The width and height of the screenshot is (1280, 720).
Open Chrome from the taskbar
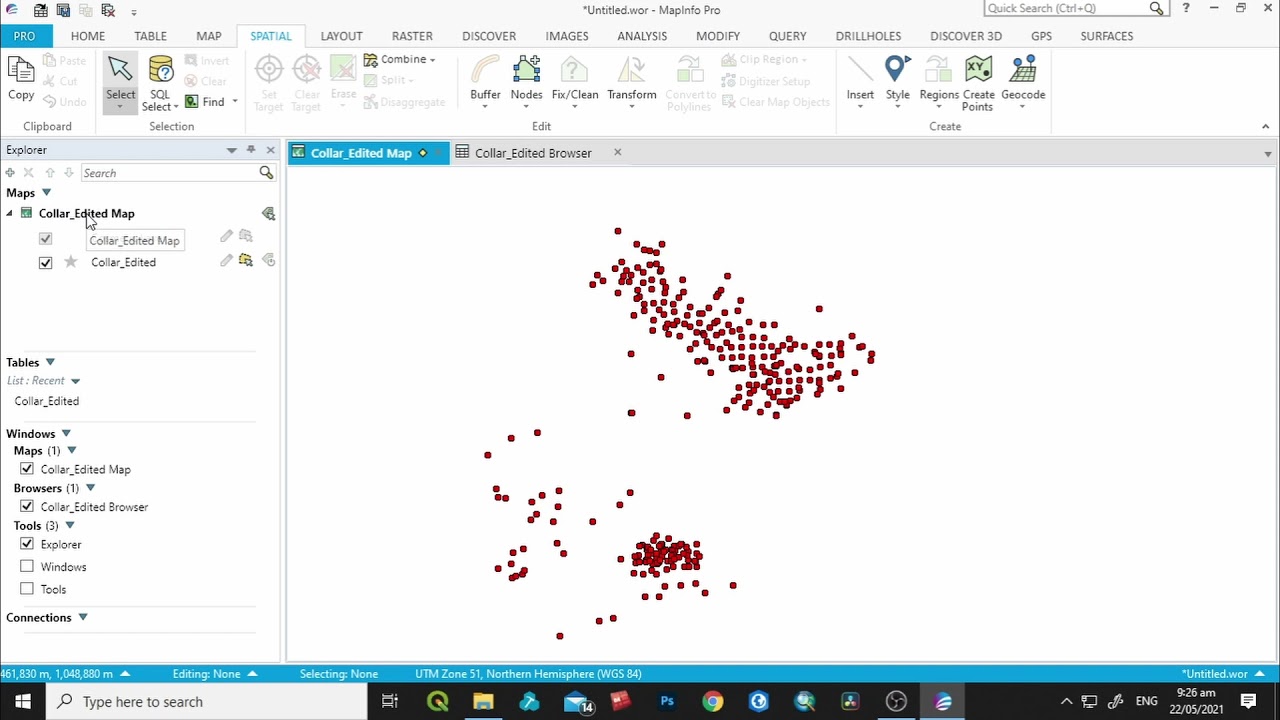point(712,702)
